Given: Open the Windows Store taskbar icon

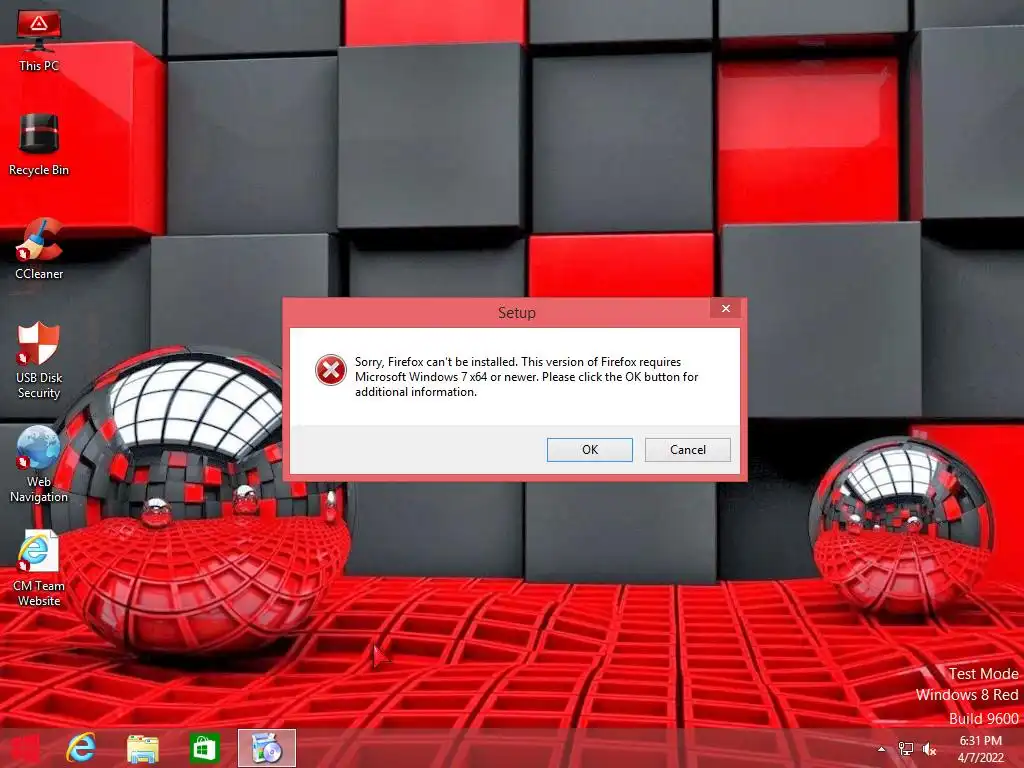Looking at the screenshot, I should (204, 748).
